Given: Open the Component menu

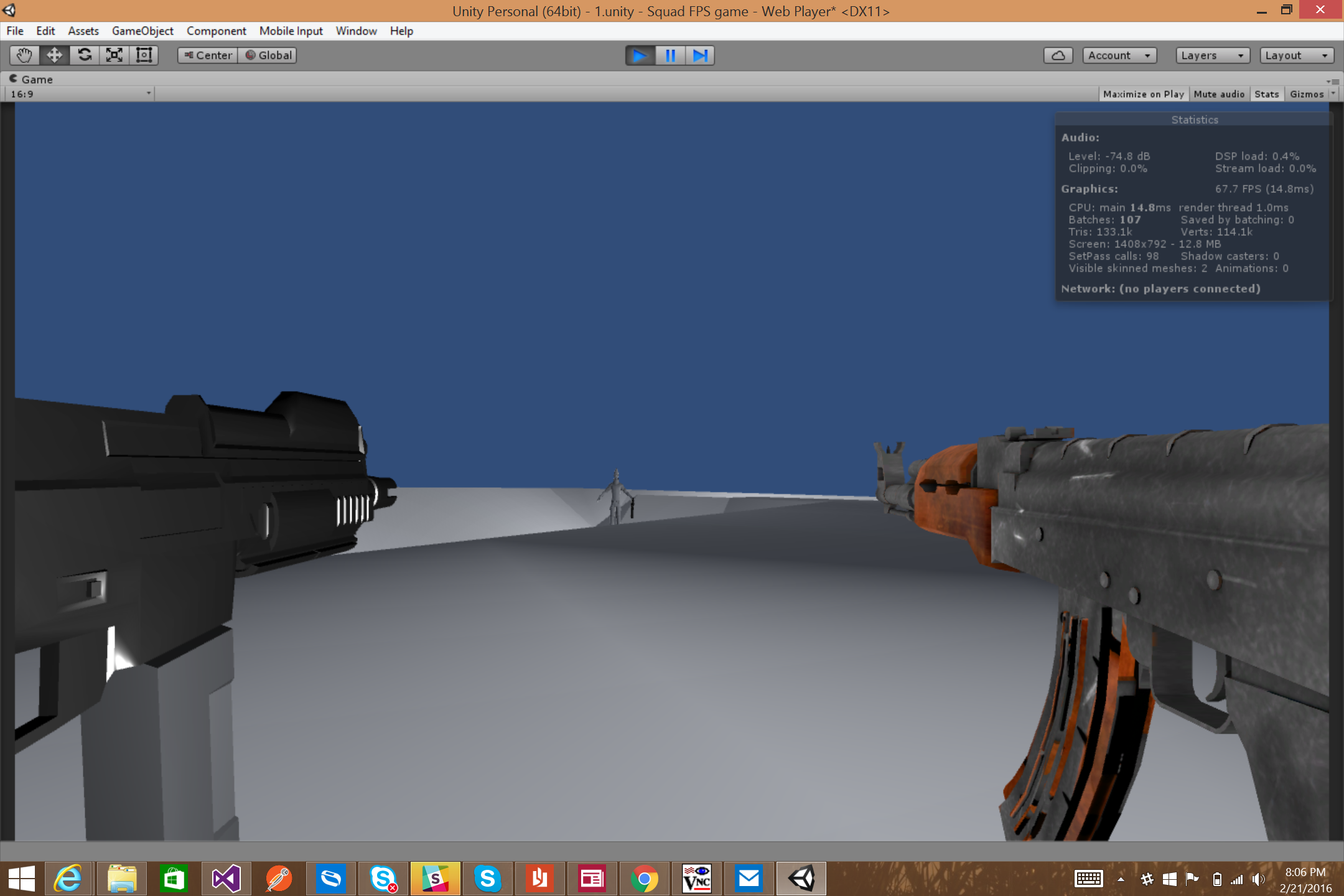Looking at the screenshot, I should (x=216, y=30).
